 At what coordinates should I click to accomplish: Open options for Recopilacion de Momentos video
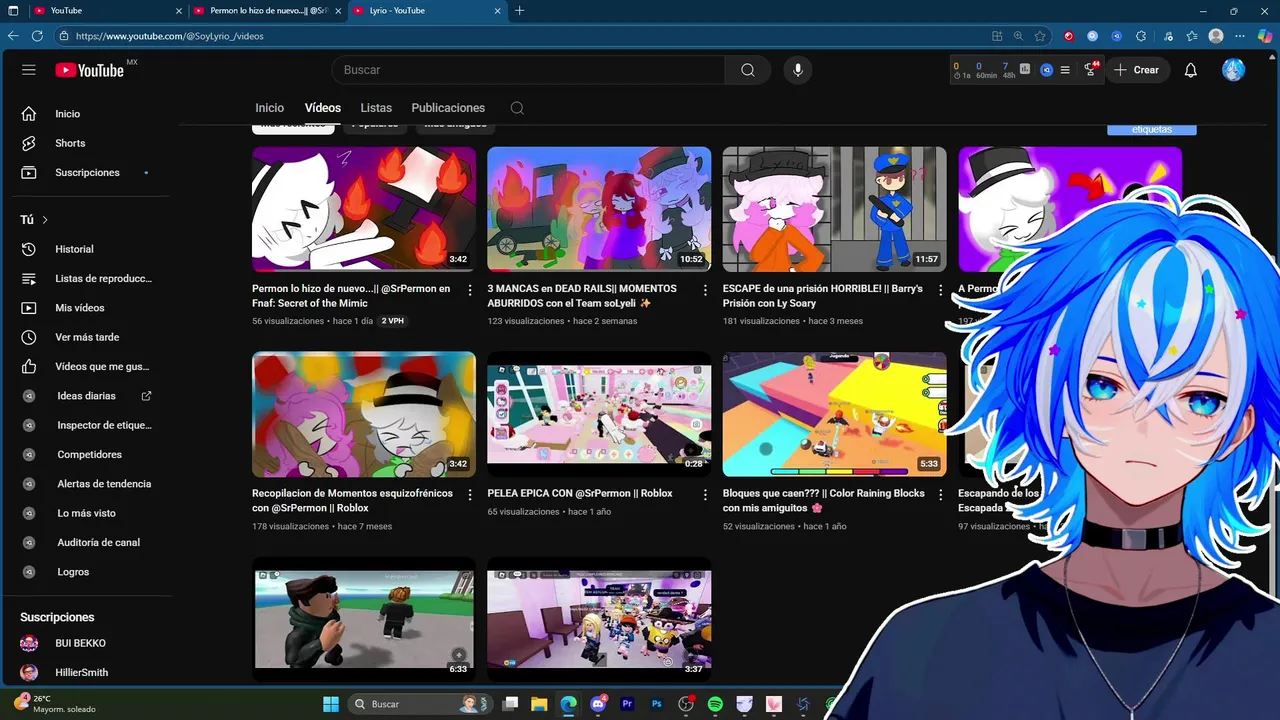[470, 495]
